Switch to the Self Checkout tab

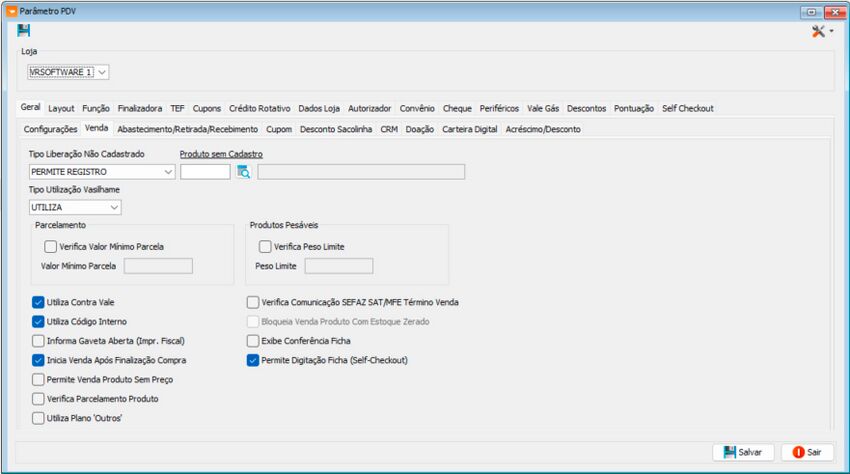(687, 108)
